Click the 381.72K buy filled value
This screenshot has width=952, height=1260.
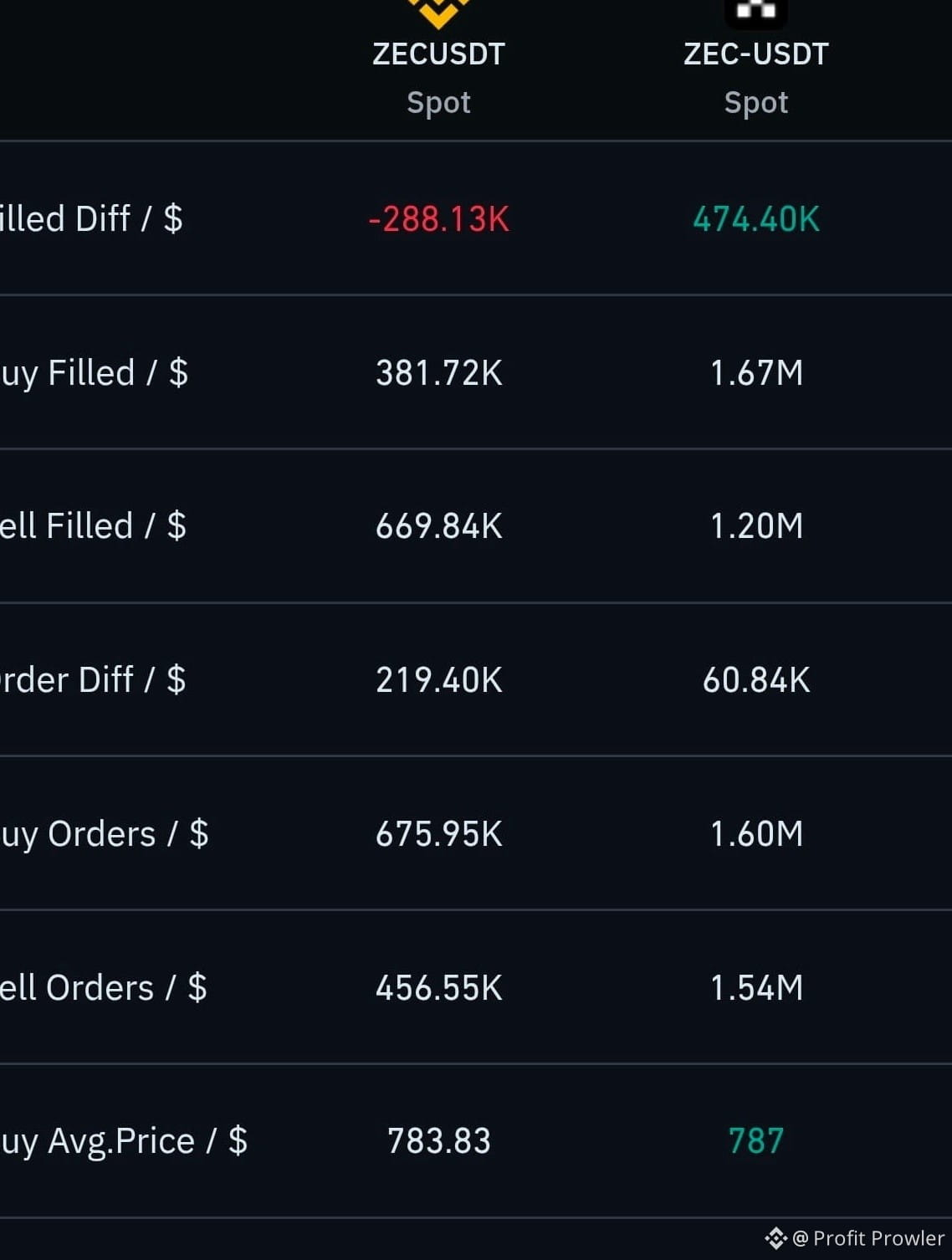coord(438,373)
